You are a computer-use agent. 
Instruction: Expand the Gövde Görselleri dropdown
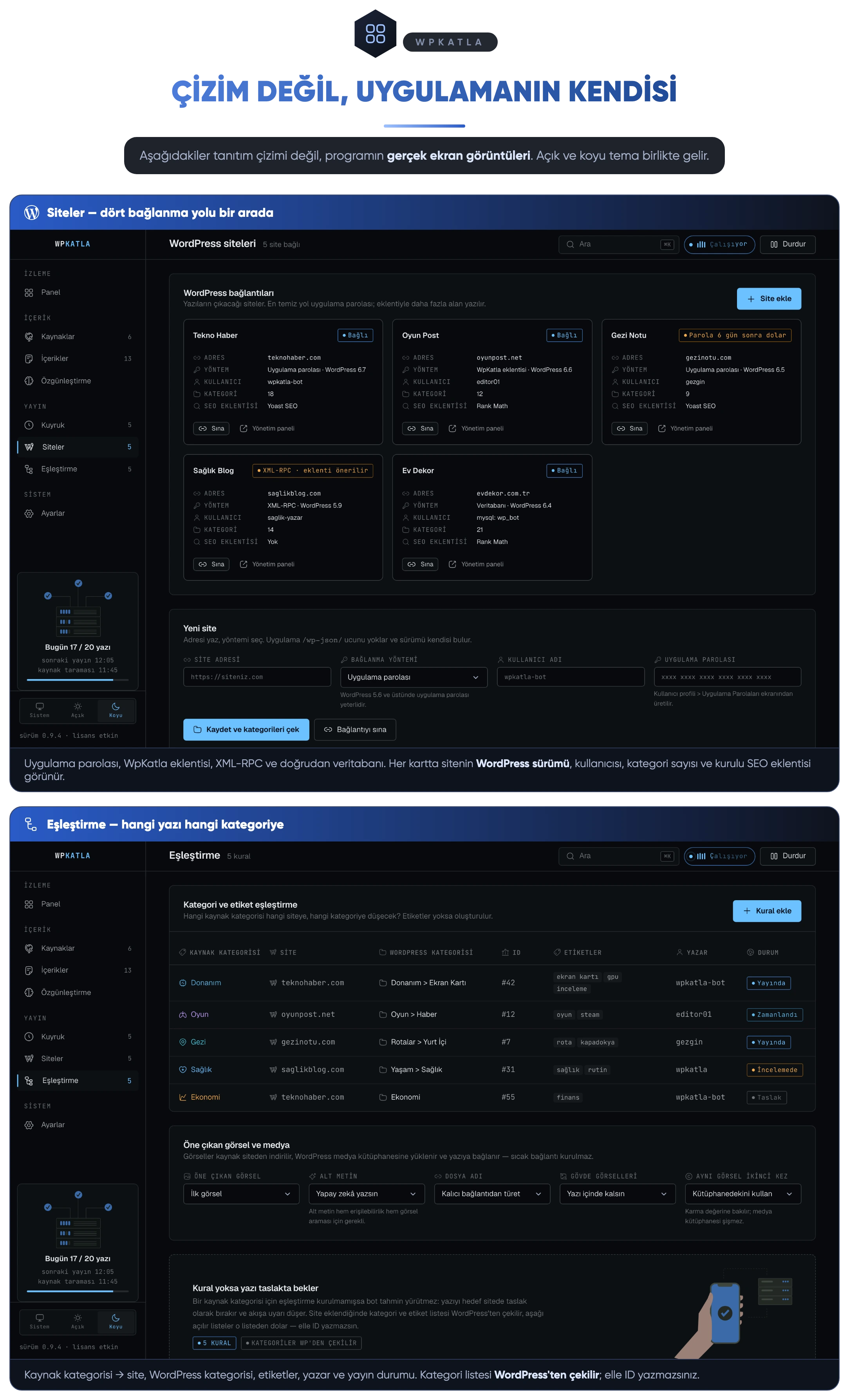(618, 1194)
